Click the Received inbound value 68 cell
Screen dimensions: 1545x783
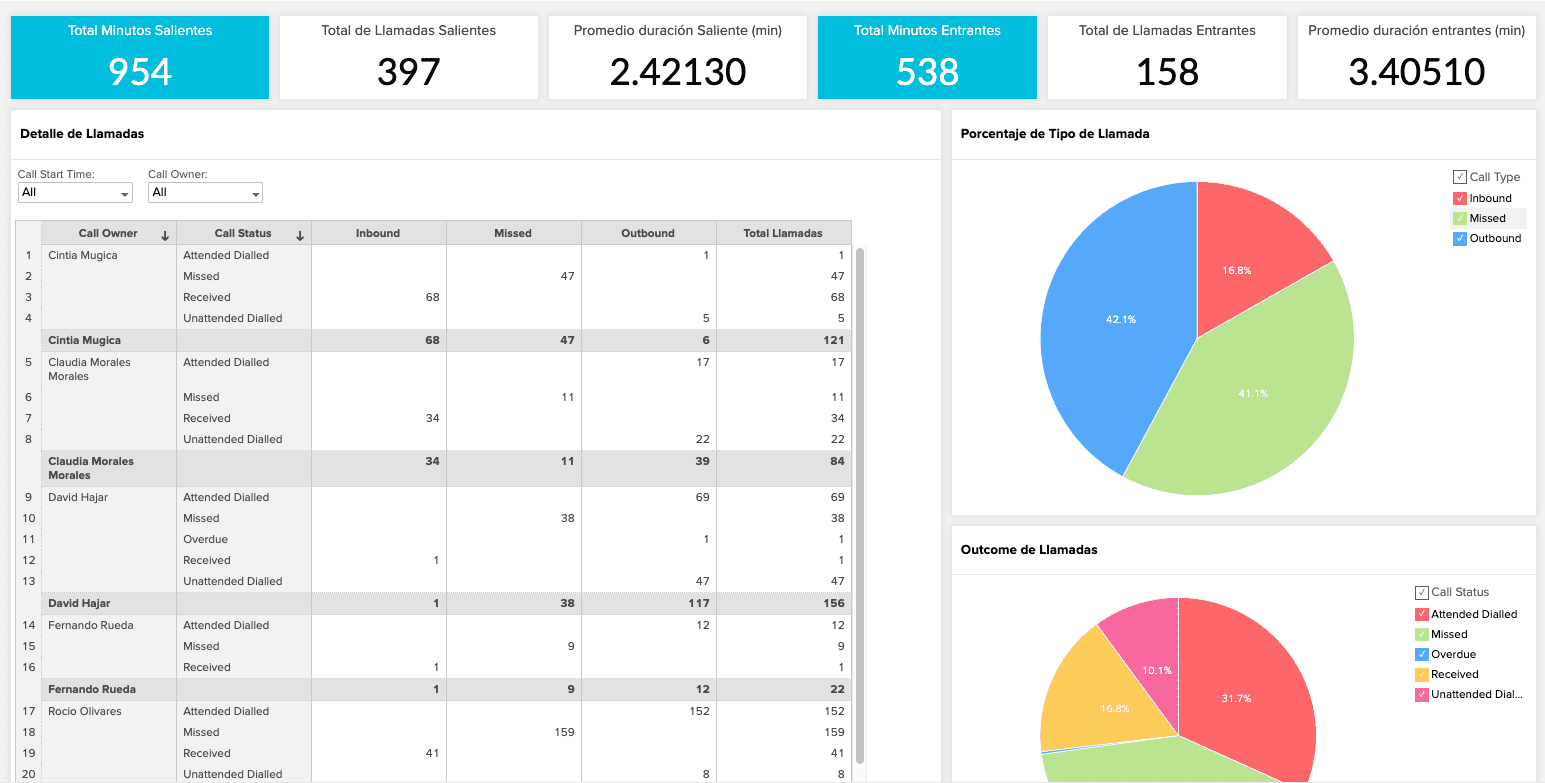378,297
